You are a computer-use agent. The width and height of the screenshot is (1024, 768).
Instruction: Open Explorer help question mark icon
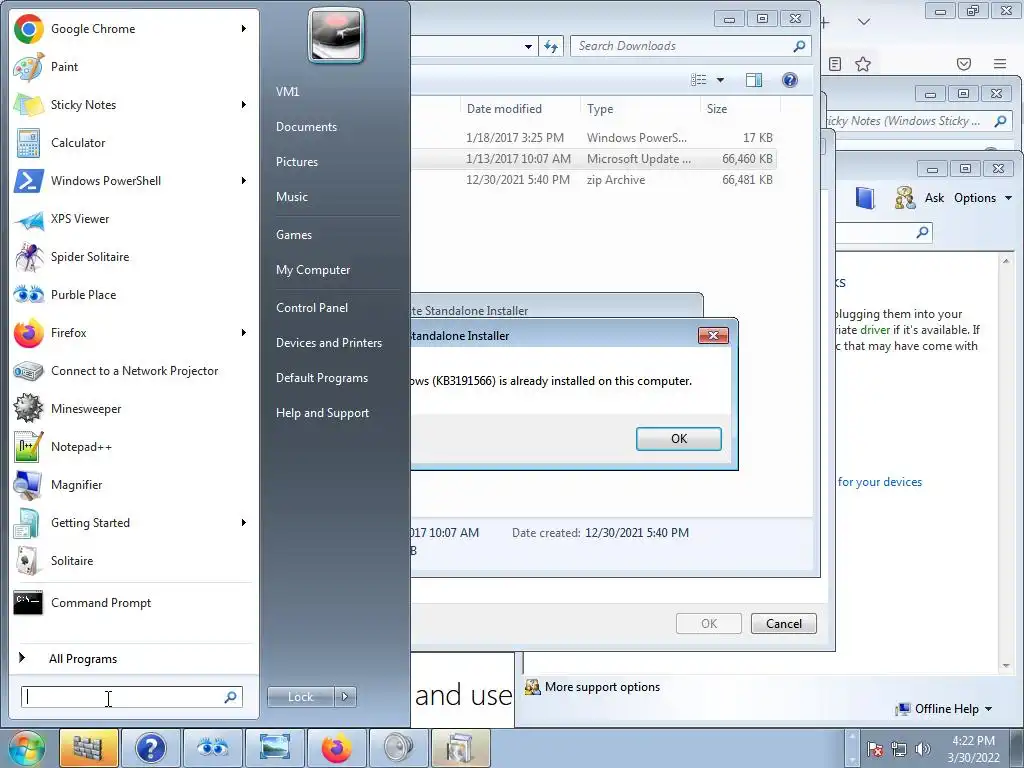(790, 80)
